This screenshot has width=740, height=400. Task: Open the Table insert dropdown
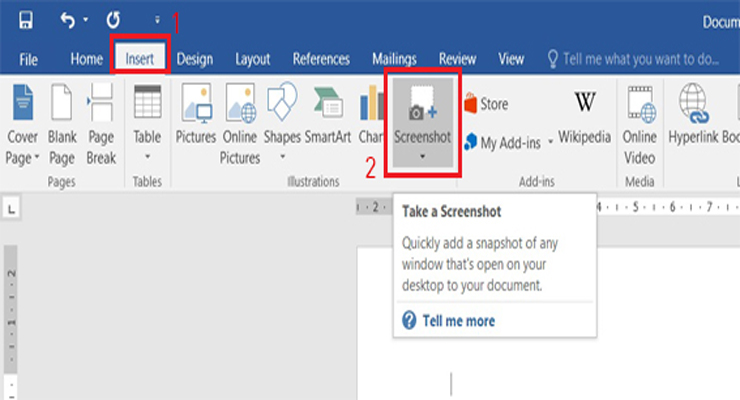click(147, 123)
